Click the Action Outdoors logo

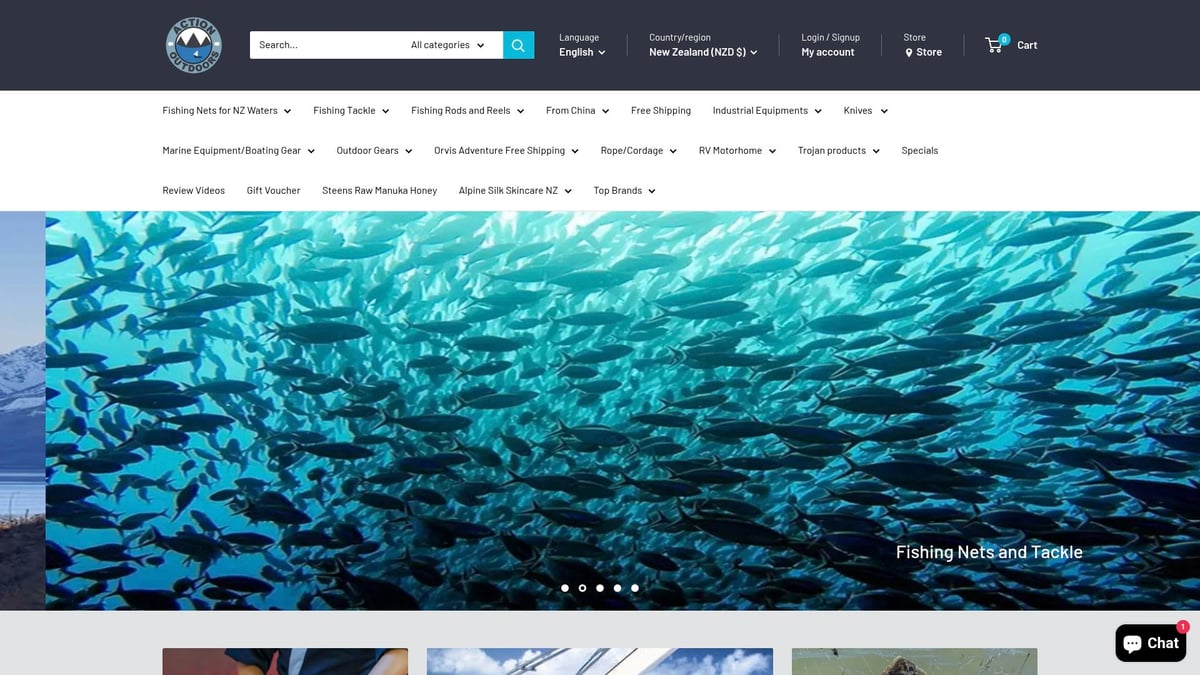(193, 45)
